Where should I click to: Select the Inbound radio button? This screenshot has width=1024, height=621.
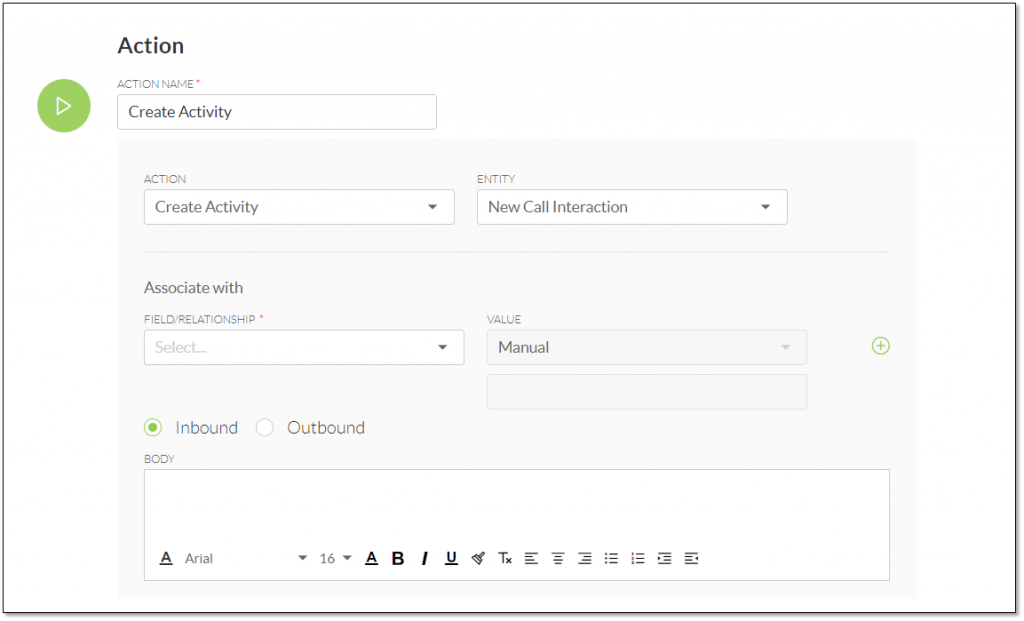click(152, 427)
